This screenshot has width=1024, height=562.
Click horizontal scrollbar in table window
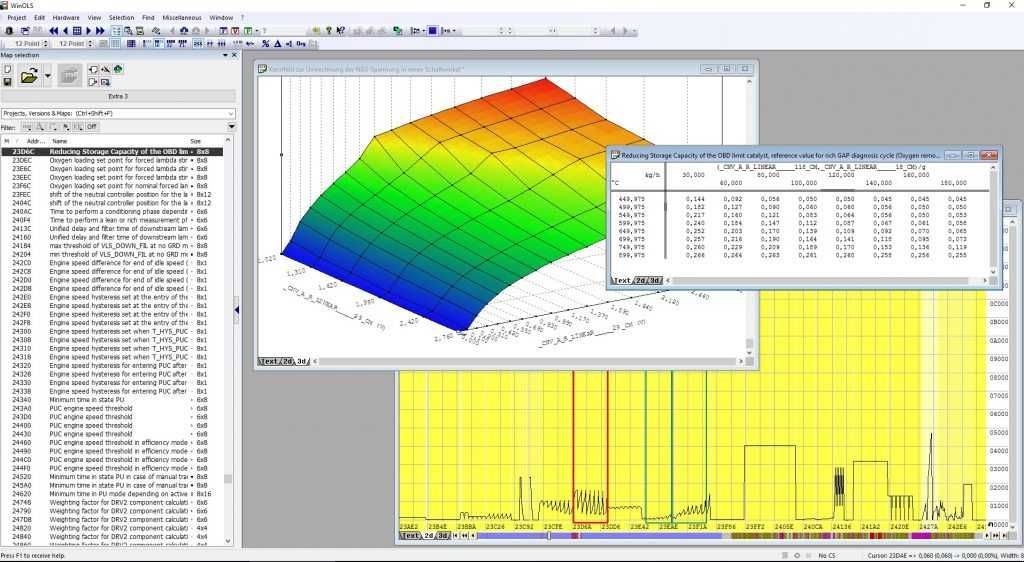pos(828,280)
